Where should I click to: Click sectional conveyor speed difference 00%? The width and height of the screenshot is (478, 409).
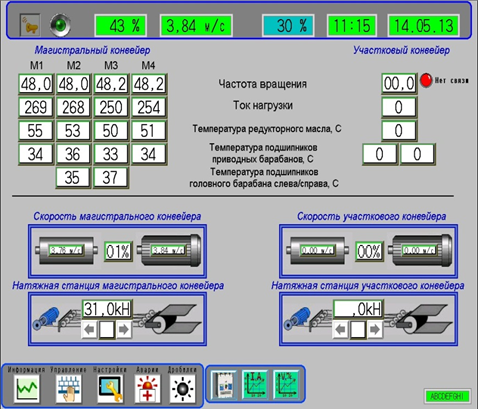(369, 251)
